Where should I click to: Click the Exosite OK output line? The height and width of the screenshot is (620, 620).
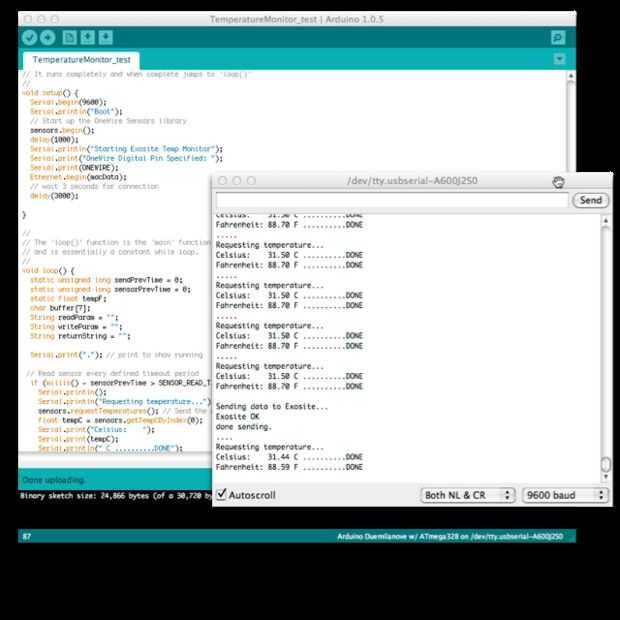click(237, 417)
